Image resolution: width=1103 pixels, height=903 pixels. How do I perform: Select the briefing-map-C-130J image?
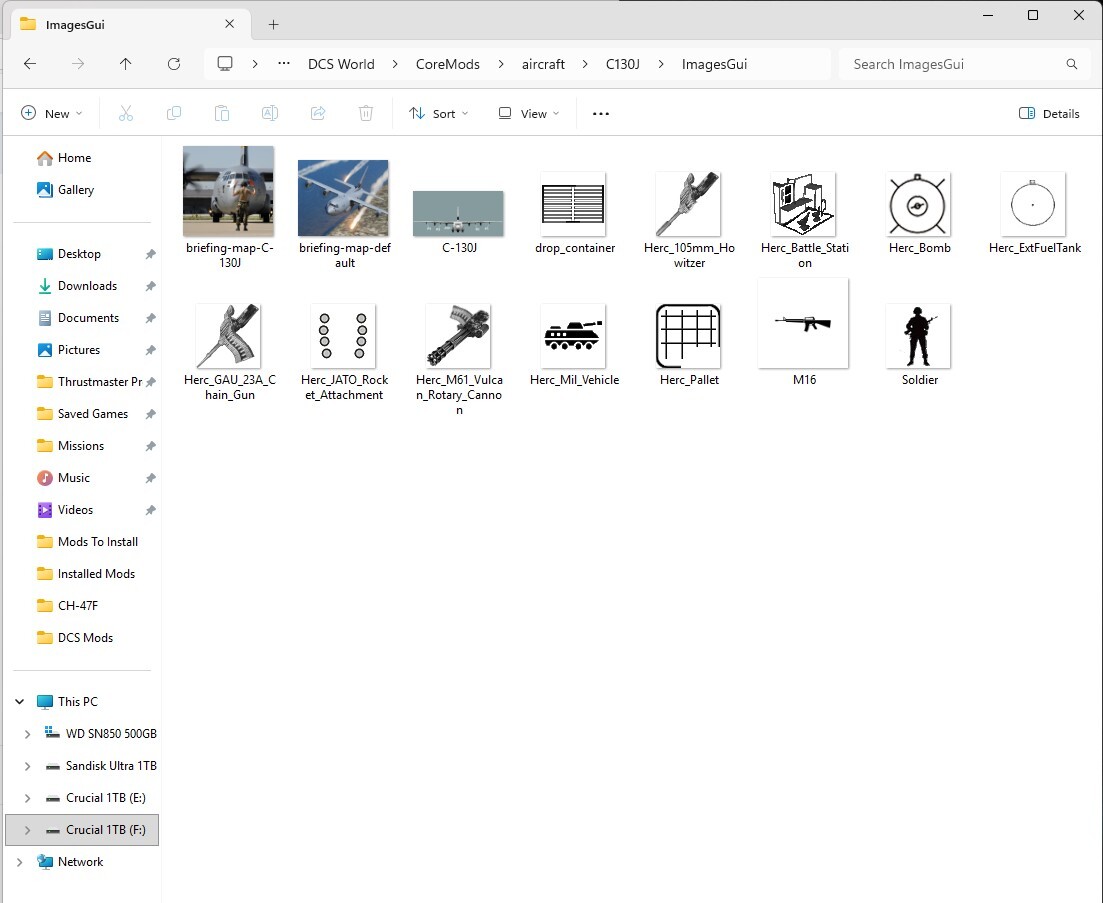pos(229,208)
